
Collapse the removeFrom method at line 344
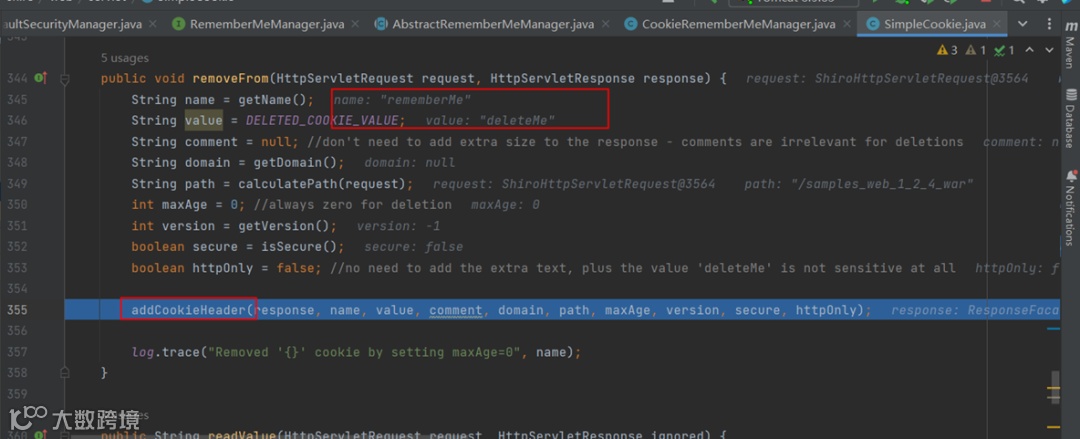(x=65, y=79)
